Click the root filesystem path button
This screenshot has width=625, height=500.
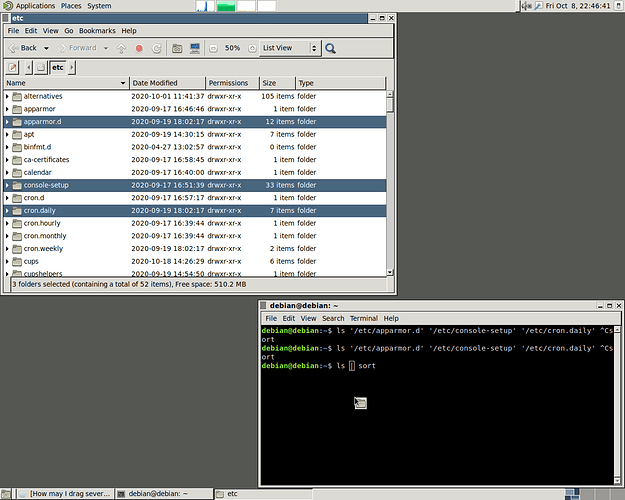41,67
